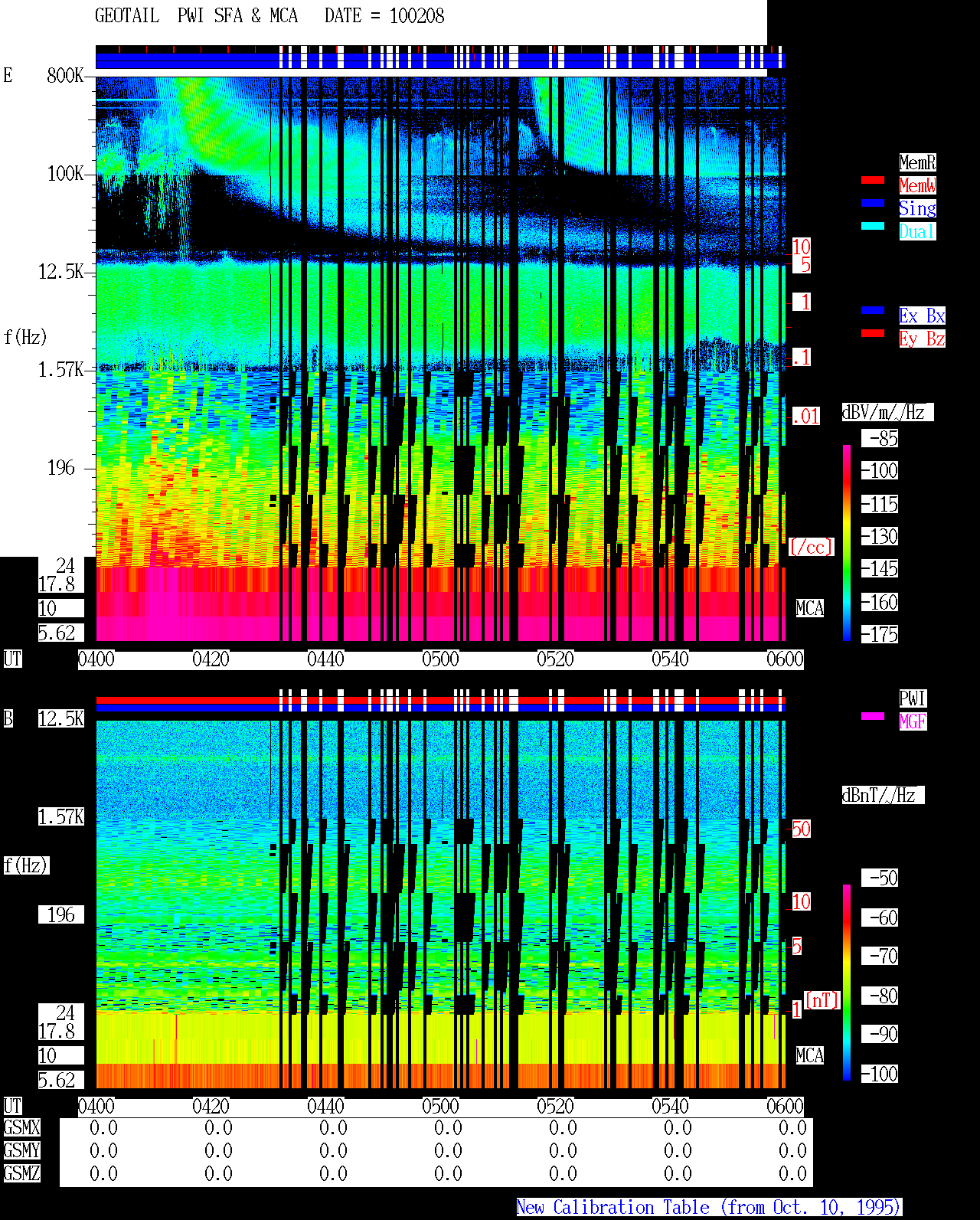Click the red Ey Bz legend swatch

pyautogui.click(x=873, y=333)
